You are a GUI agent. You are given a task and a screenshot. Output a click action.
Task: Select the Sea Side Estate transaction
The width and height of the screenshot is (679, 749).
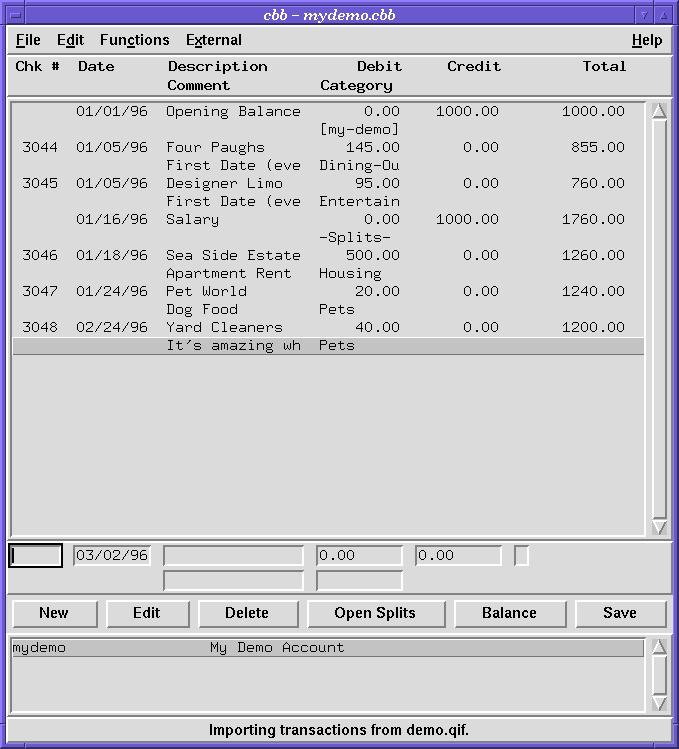pos(232,256)
